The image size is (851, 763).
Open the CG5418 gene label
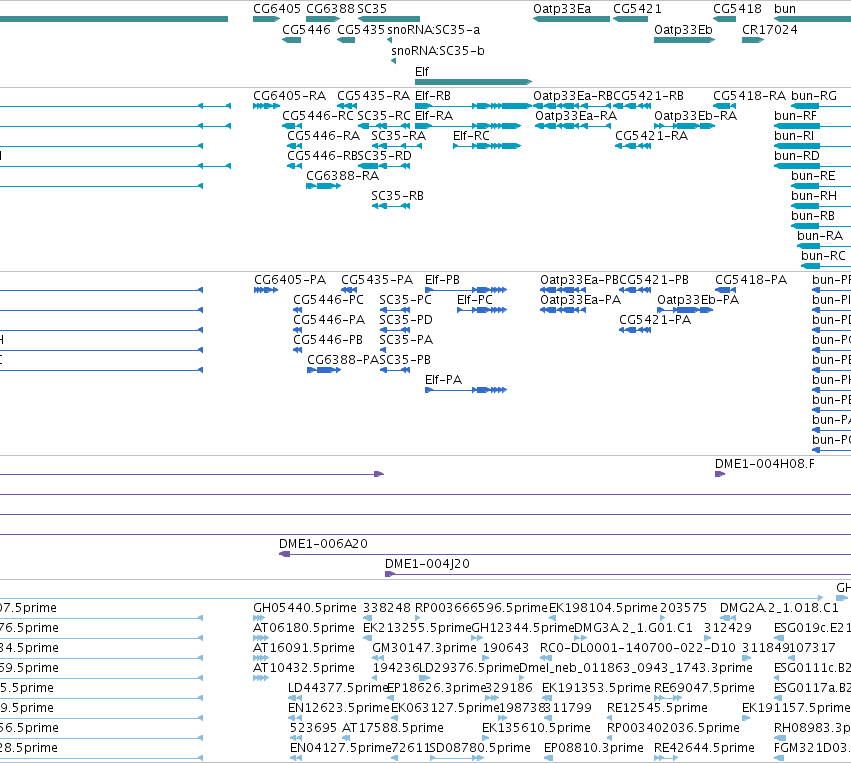737,9
